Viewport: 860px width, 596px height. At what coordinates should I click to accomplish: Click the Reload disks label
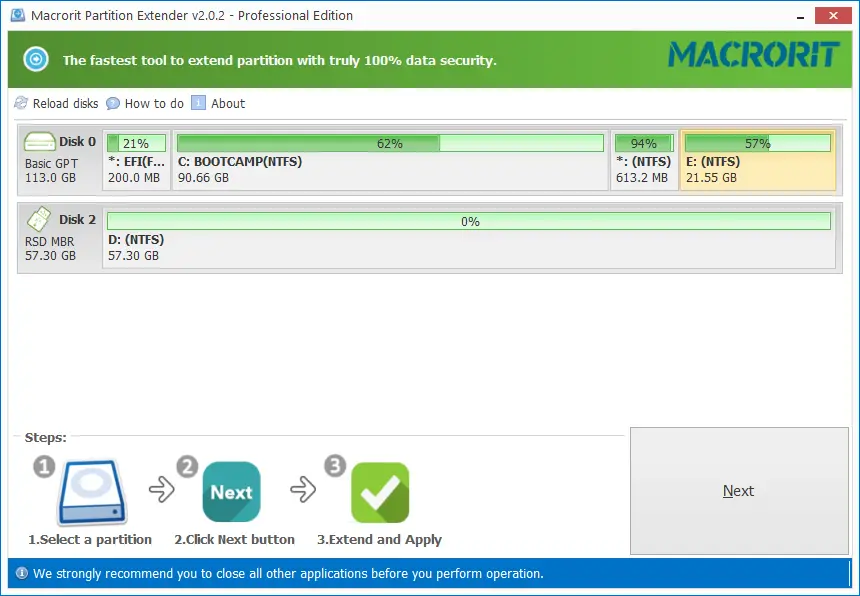click(65, 104)
